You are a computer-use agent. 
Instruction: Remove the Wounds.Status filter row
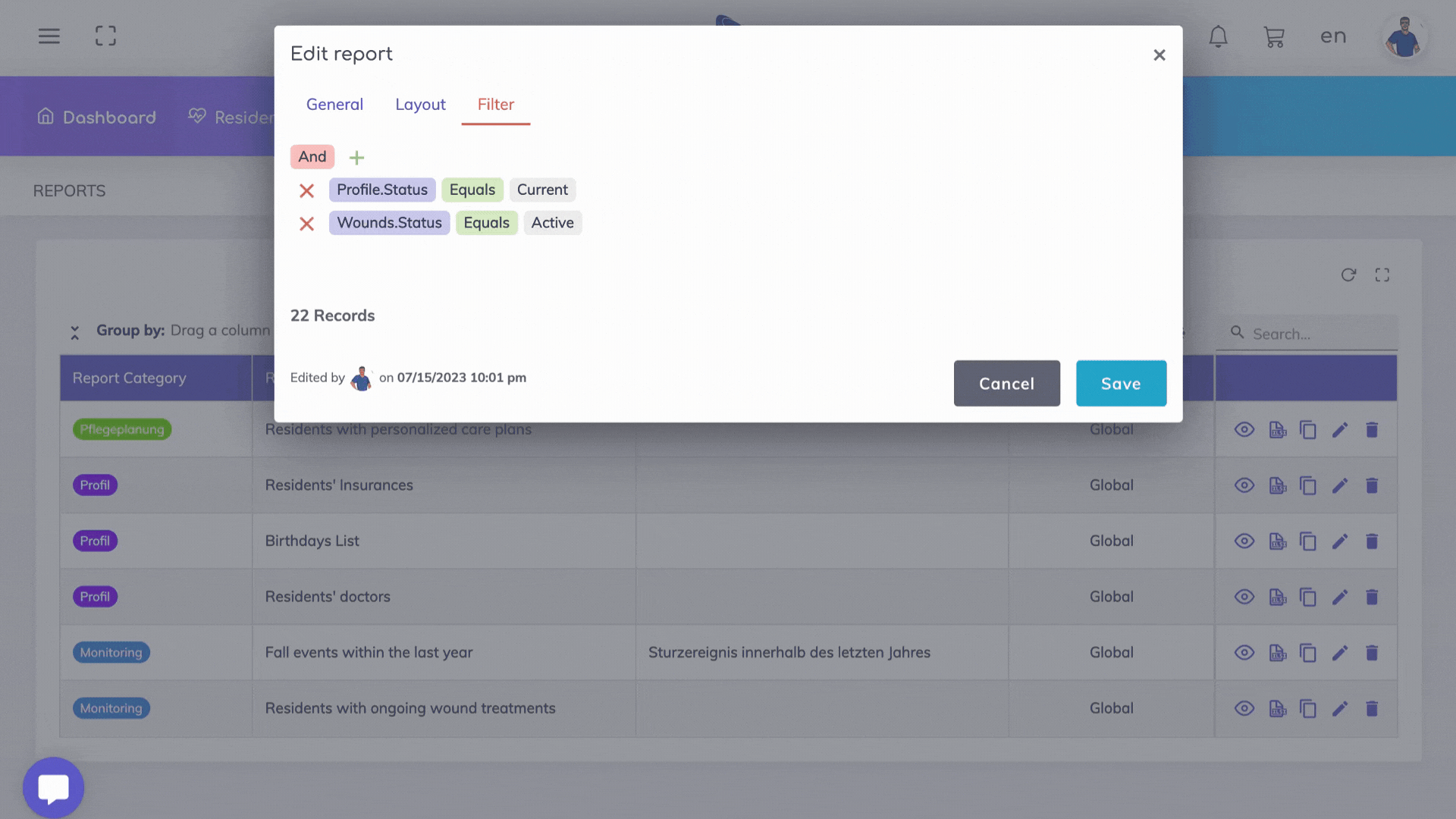coord(306,224)
